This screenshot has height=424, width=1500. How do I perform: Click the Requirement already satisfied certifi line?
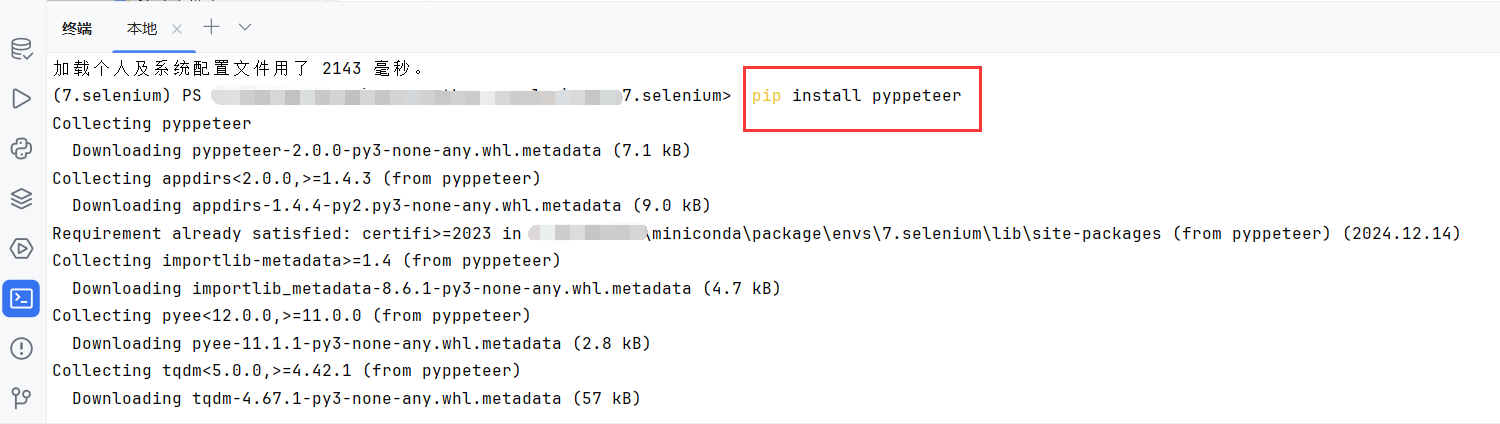[755, 233]
